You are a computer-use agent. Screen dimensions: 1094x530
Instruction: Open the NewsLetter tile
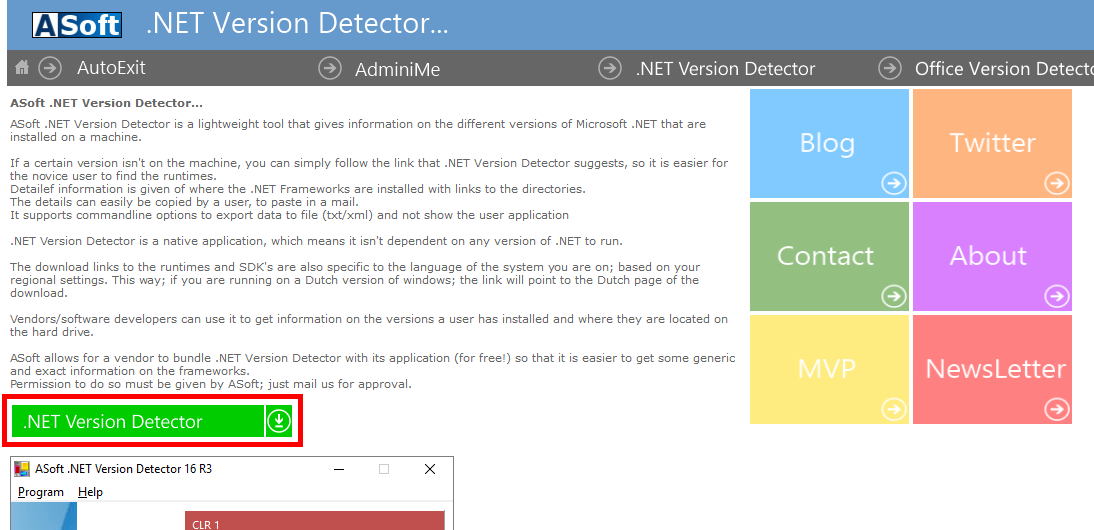[x=992, y=370]
